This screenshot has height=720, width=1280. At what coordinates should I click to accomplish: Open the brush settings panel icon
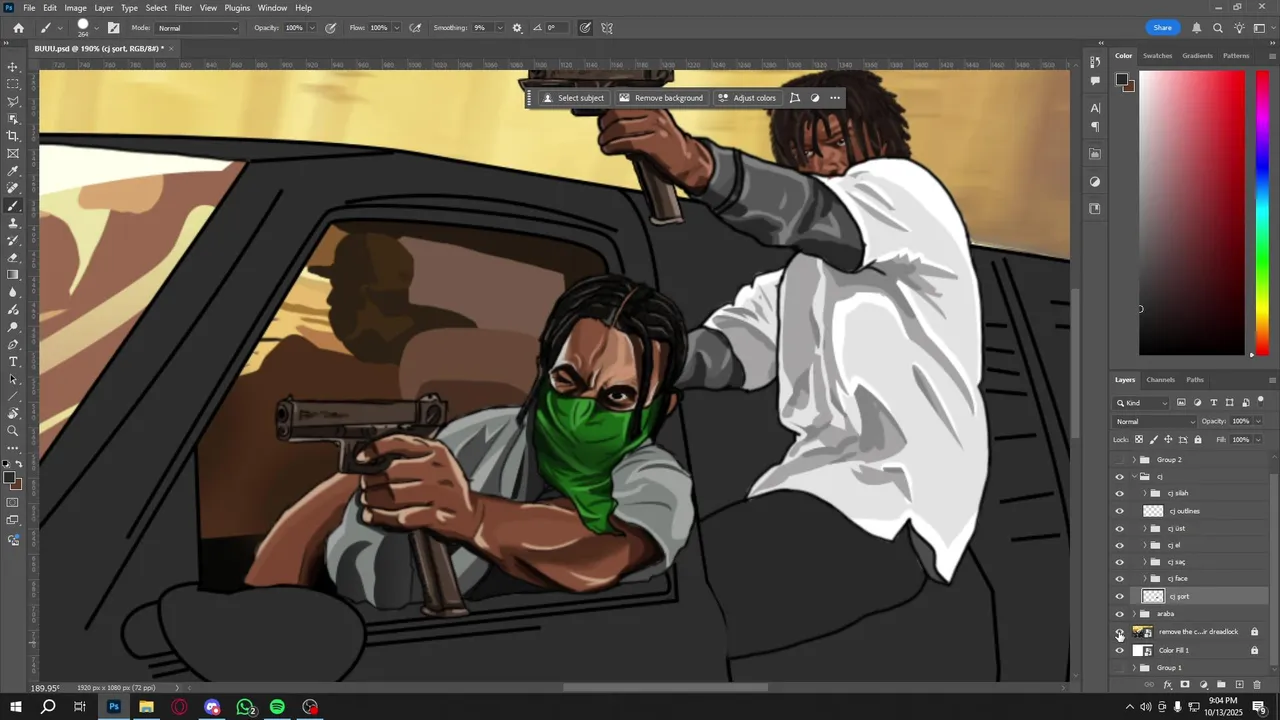pos(113,28)
